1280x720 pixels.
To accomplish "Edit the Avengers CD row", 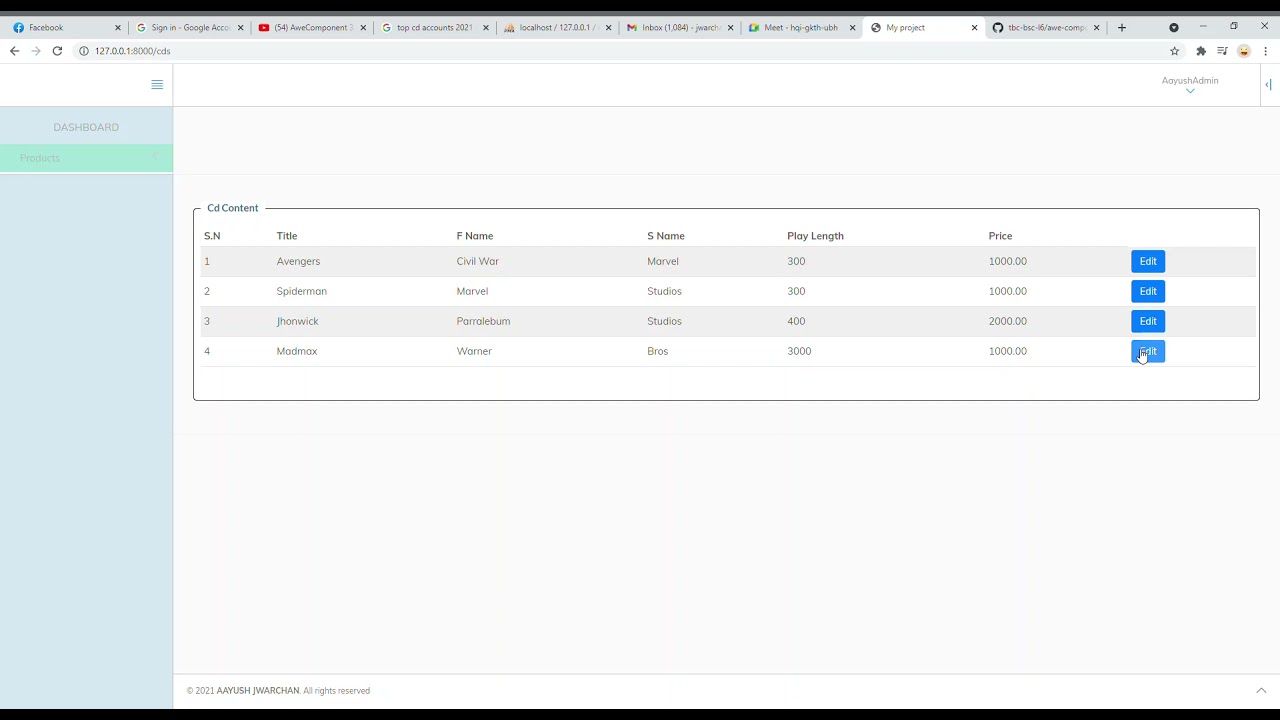I will (x=1148, y=261).
